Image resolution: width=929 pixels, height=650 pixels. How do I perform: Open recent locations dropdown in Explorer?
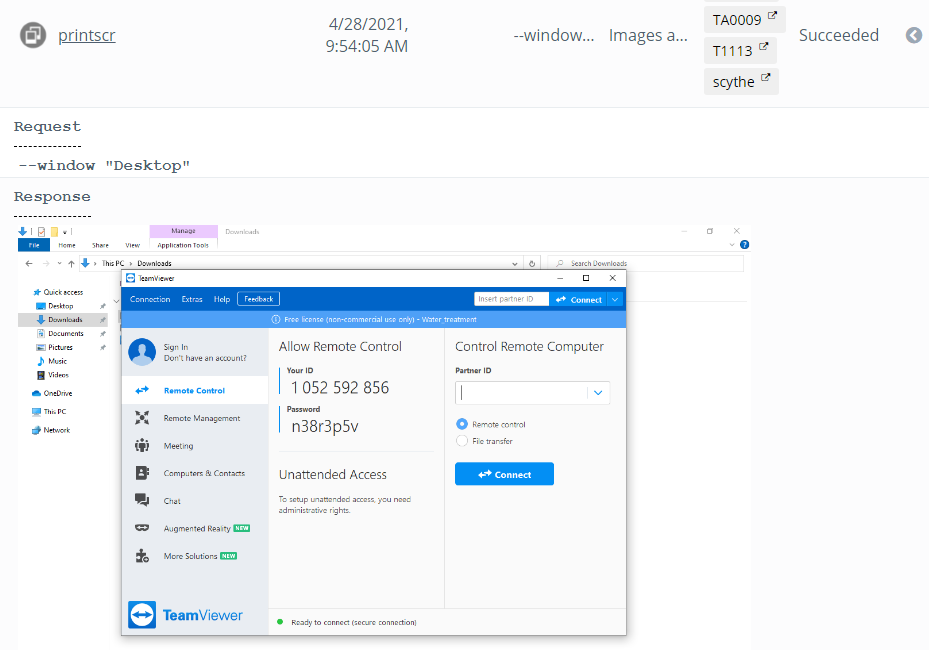pyautogui.click(x=59, y=264)
